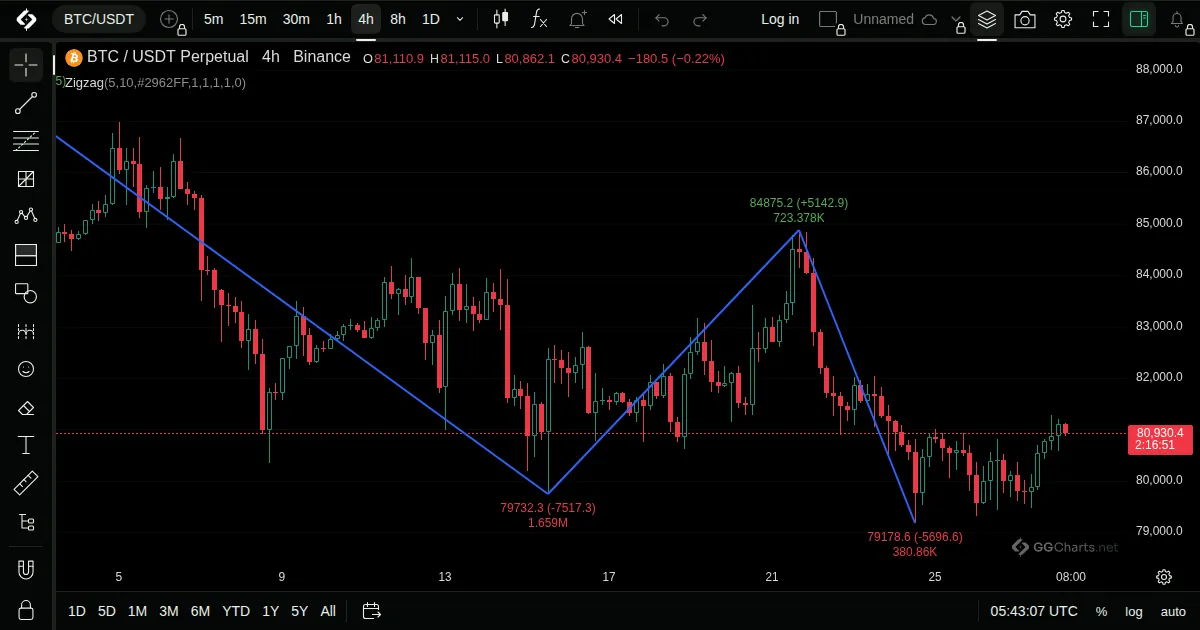Select the date and price range tool

[26, 331]
